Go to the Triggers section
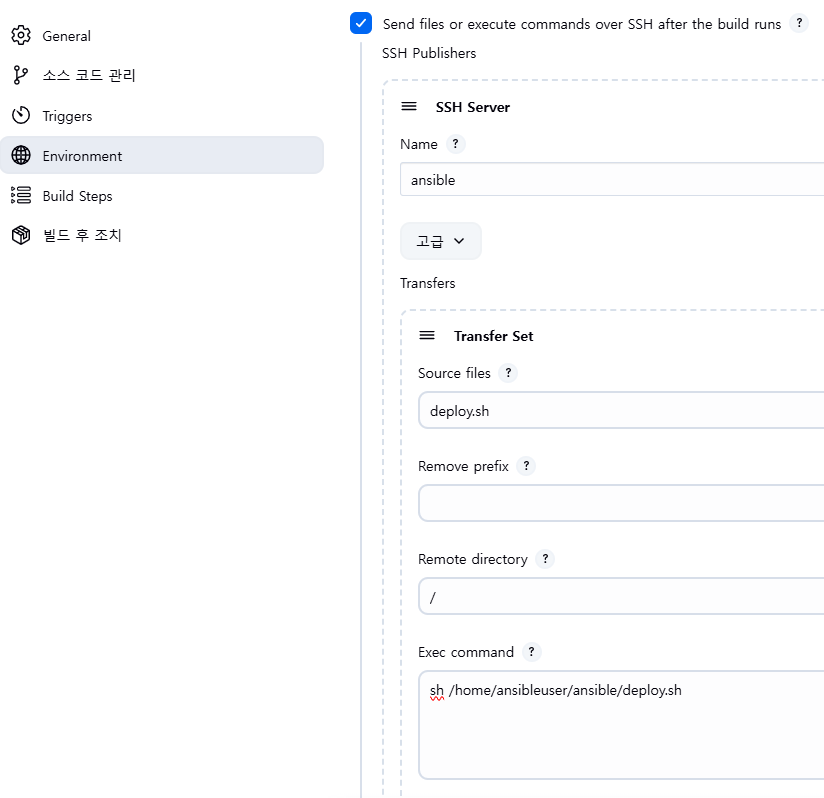The width and height of the screenshot is (824, 798). 162,116
